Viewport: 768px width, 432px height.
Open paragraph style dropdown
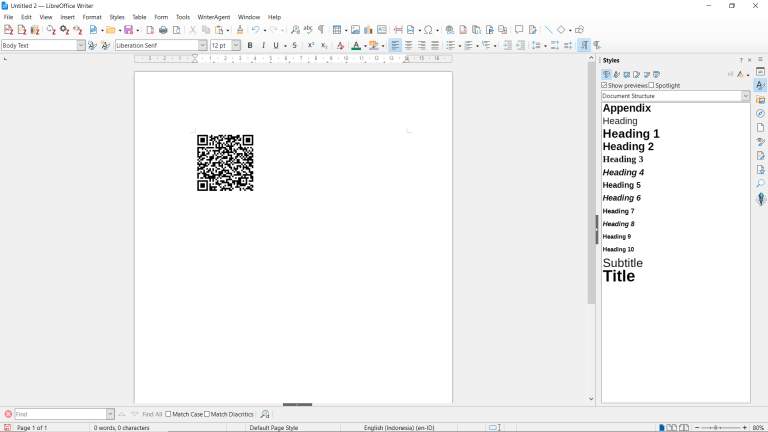81,45
